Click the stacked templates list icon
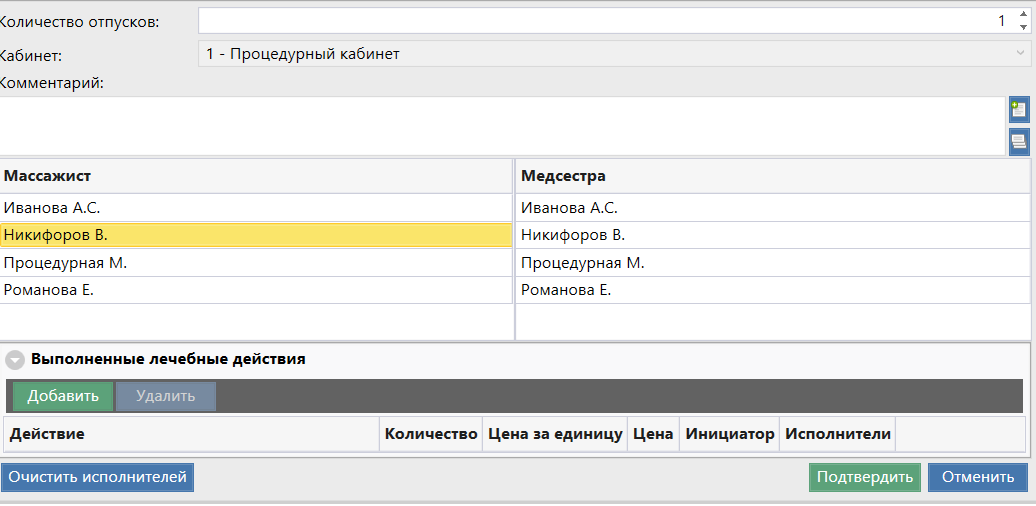Image resolution: width=1036 pixels, height=506 pixels. [x=1019, y=142]
